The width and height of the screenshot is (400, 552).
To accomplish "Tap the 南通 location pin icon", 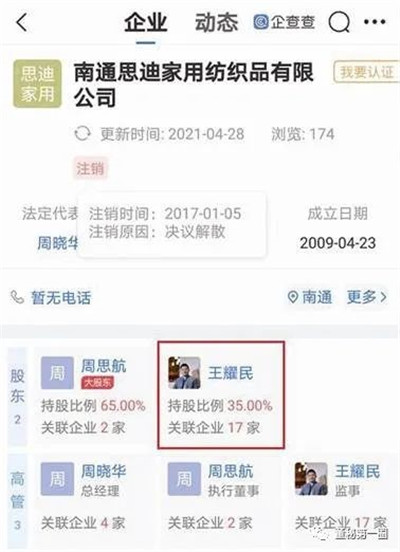I will (293, 297).
